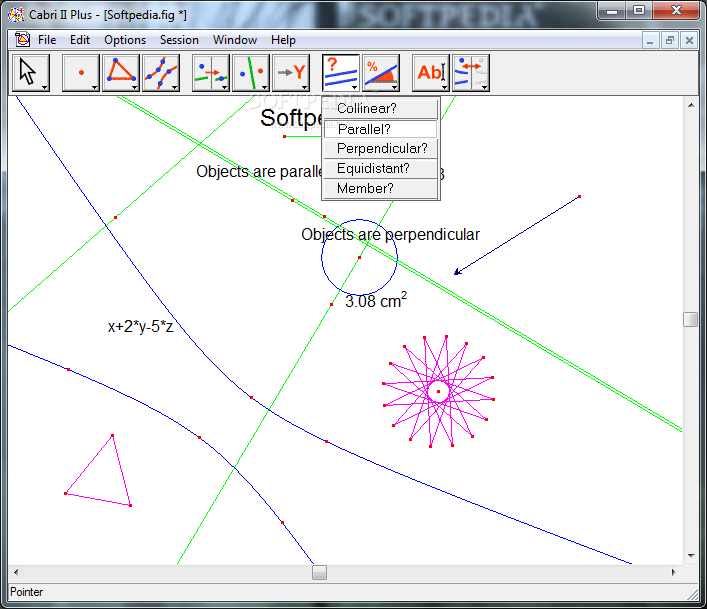
Task: Select the Transformations reflection tool icon
Action: point(251,73)
